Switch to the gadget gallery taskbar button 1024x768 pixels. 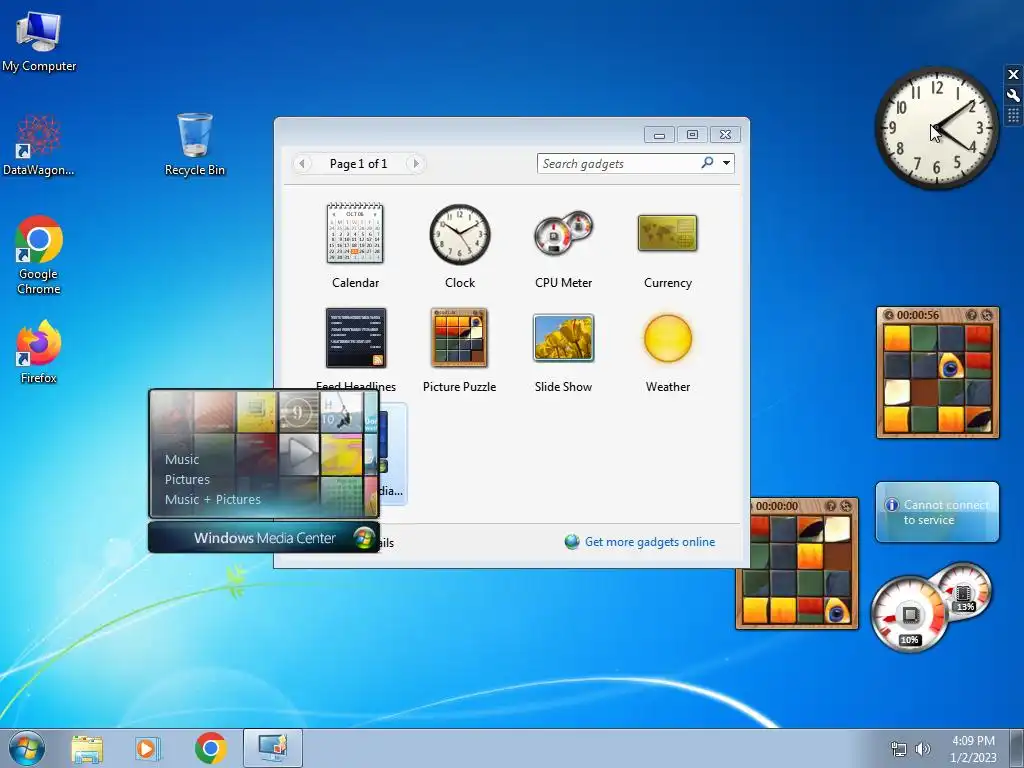click(272, 748)
